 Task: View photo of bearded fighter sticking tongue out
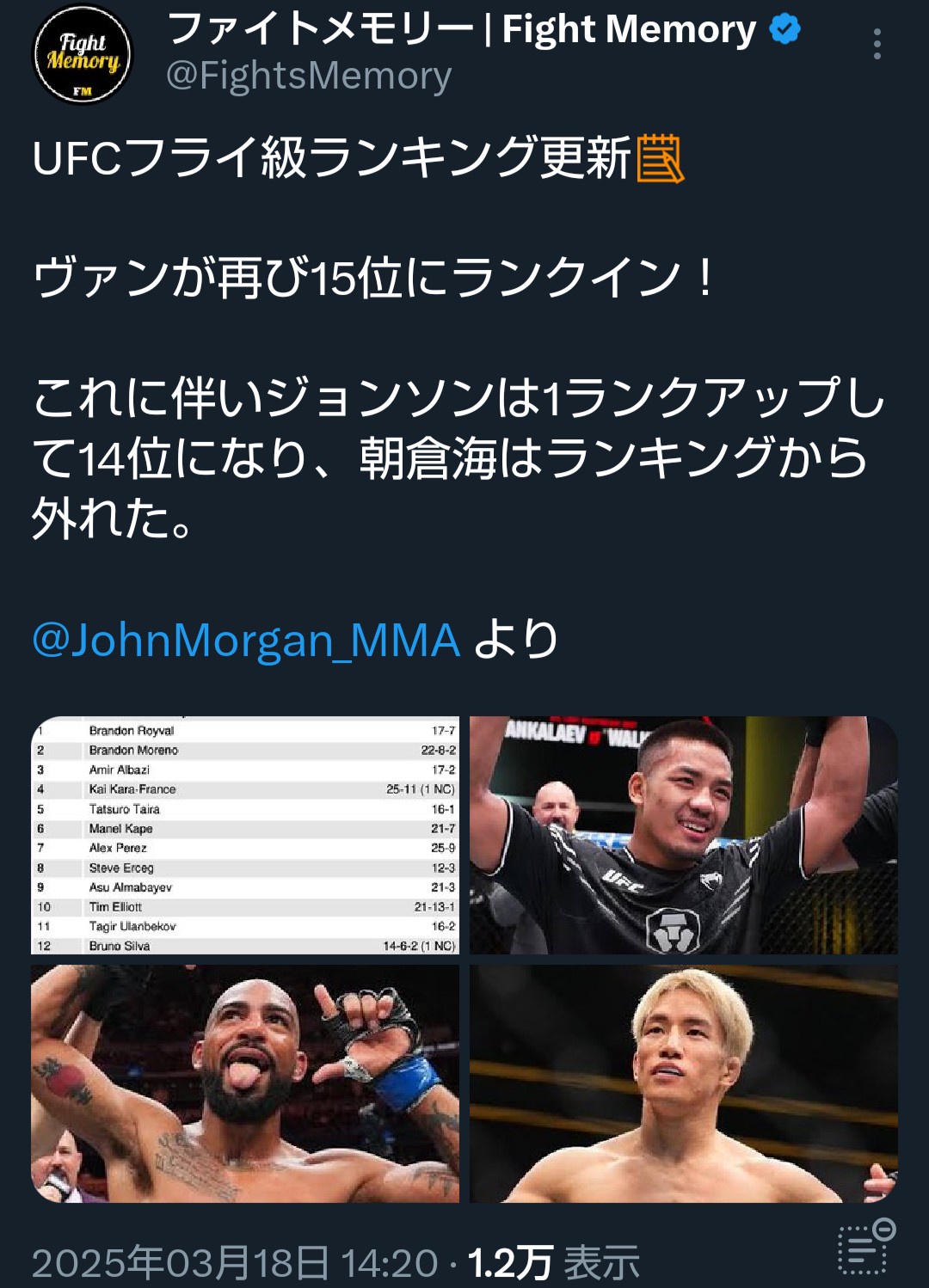point(245,1083)
